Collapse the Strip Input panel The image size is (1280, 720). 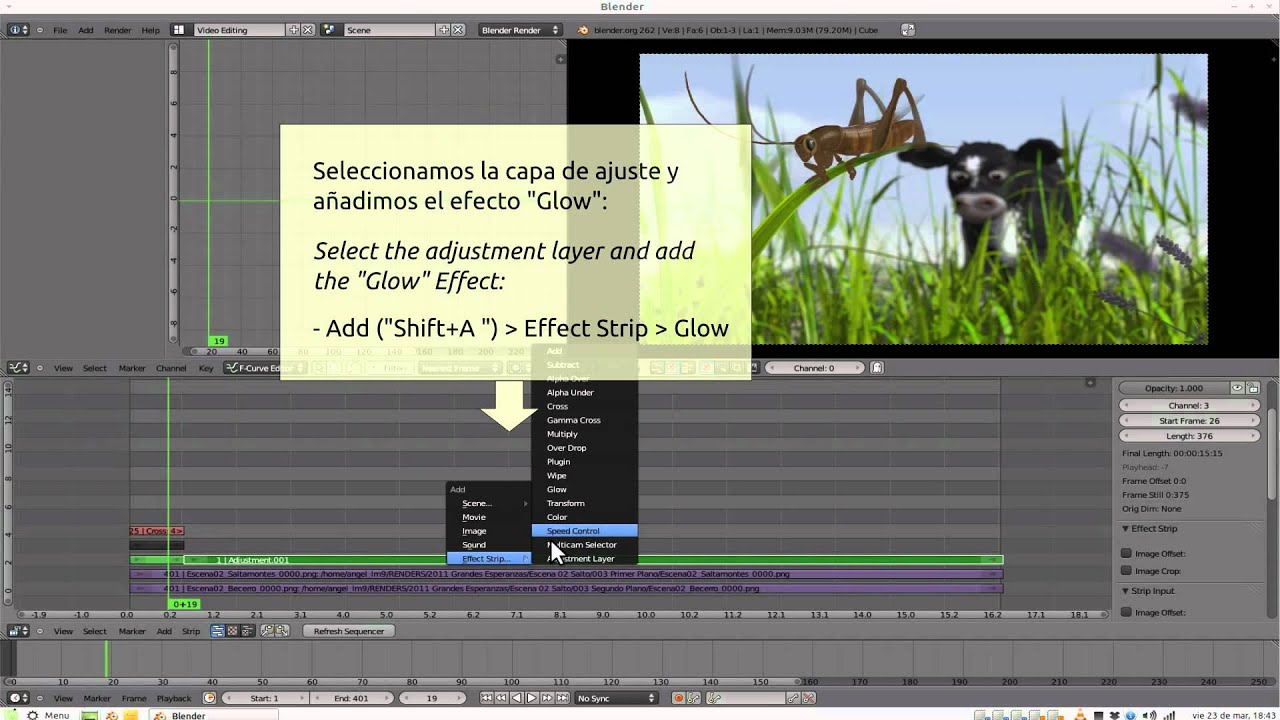click(x=1126, y=591)
